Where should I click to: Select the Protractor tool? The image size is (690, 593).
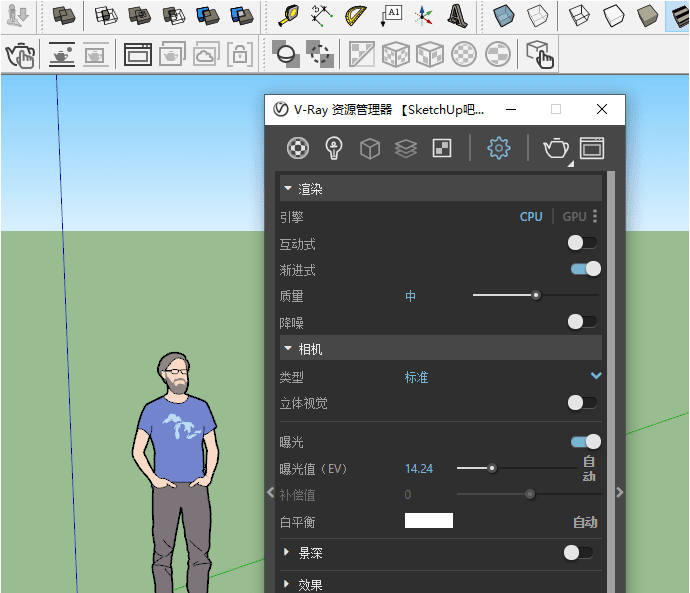tap(356, 16)
